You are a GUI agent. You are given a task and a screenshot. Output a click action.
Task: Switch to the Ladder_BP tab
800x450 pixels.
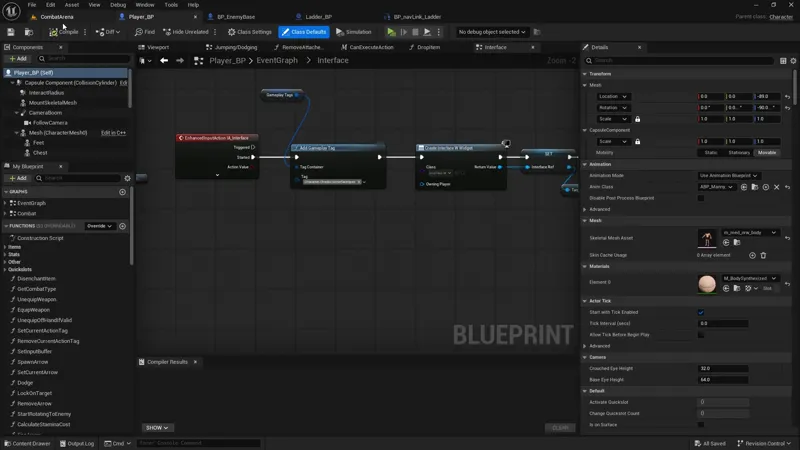(x=318, y=17)
